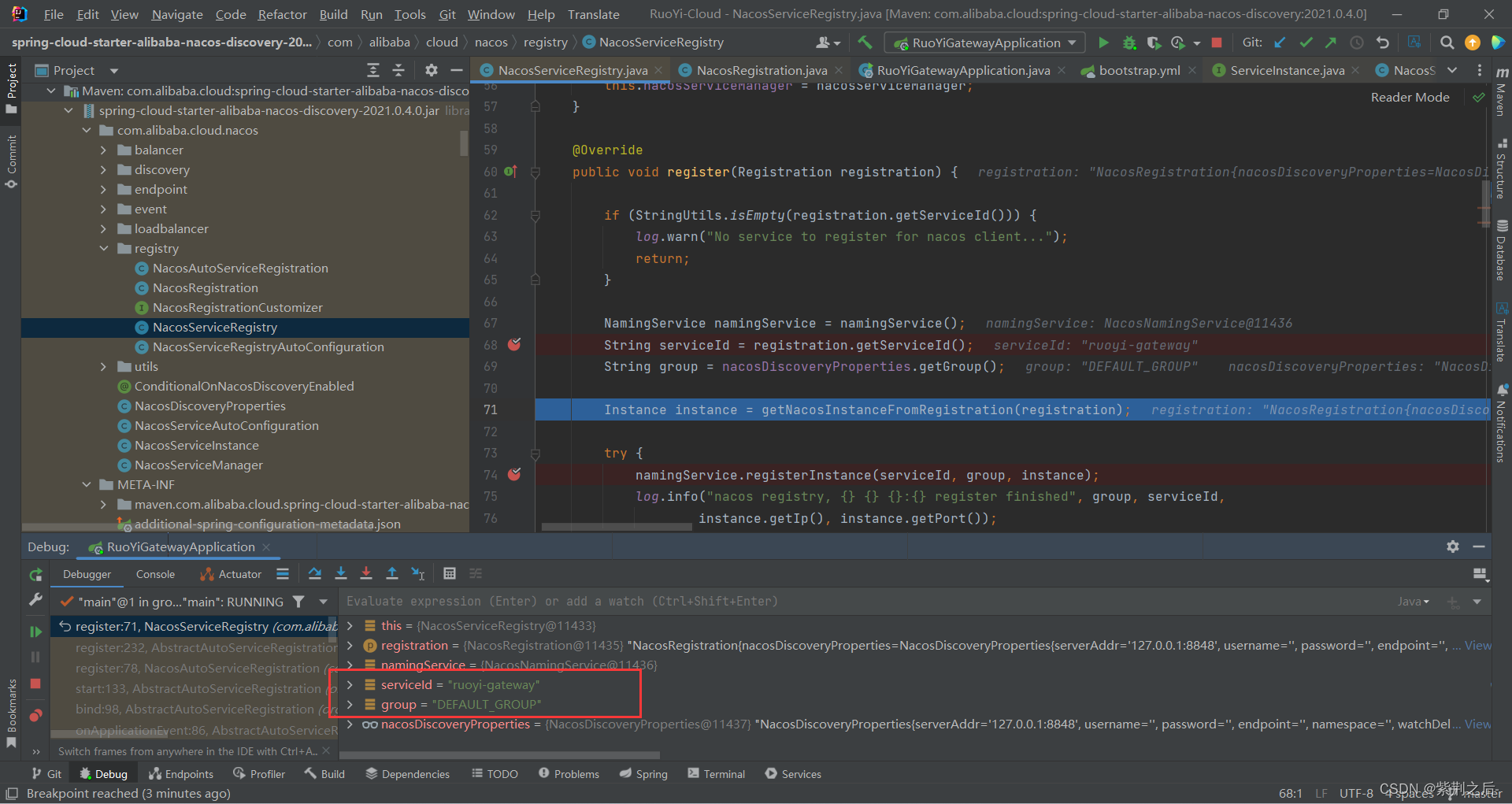Expand the registration variable node
Screen dimensions: 1512x804
350,645
